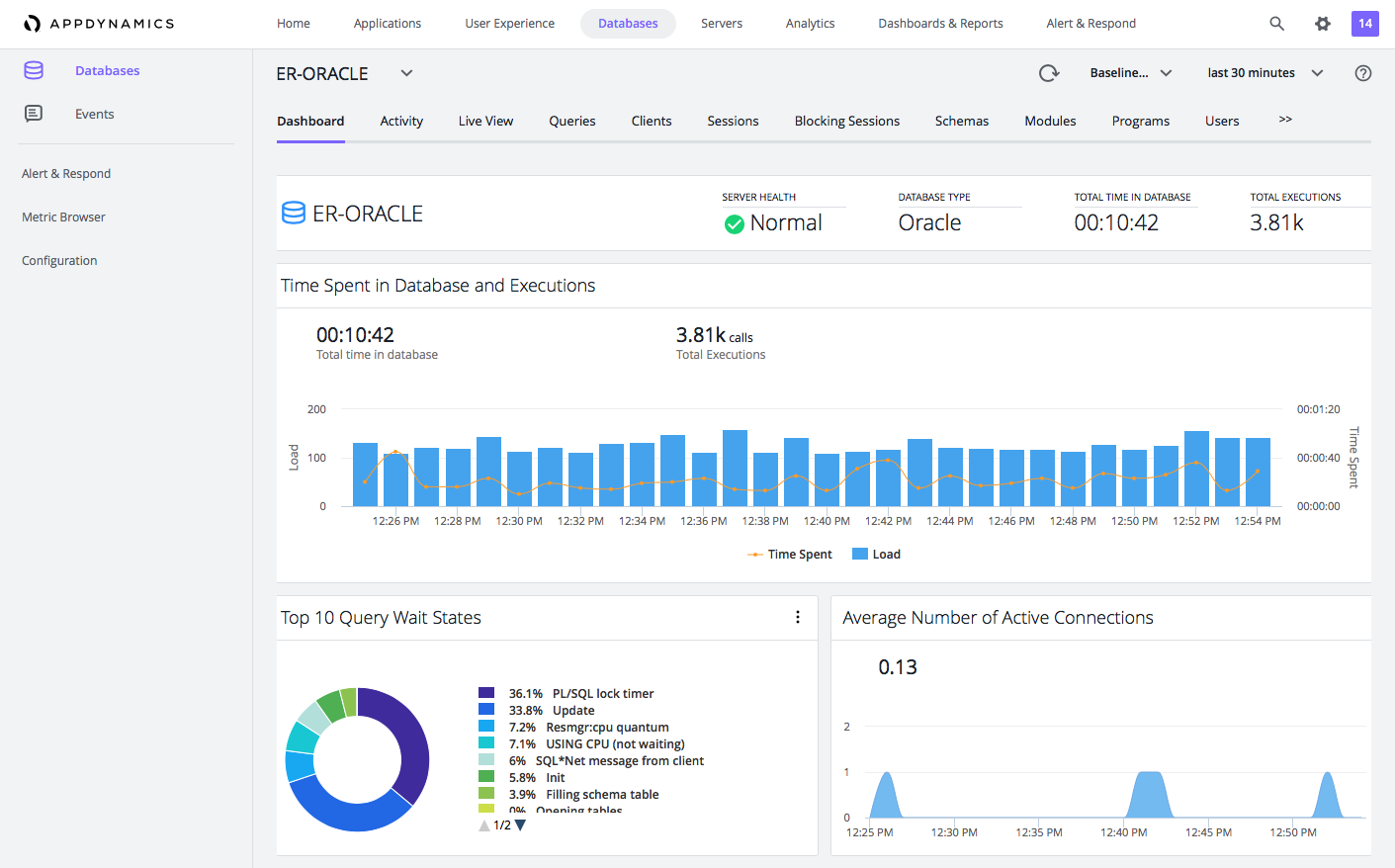Click the Update legend color swatch
Screen dimensions: 1395x868
[x=486, y=710]
